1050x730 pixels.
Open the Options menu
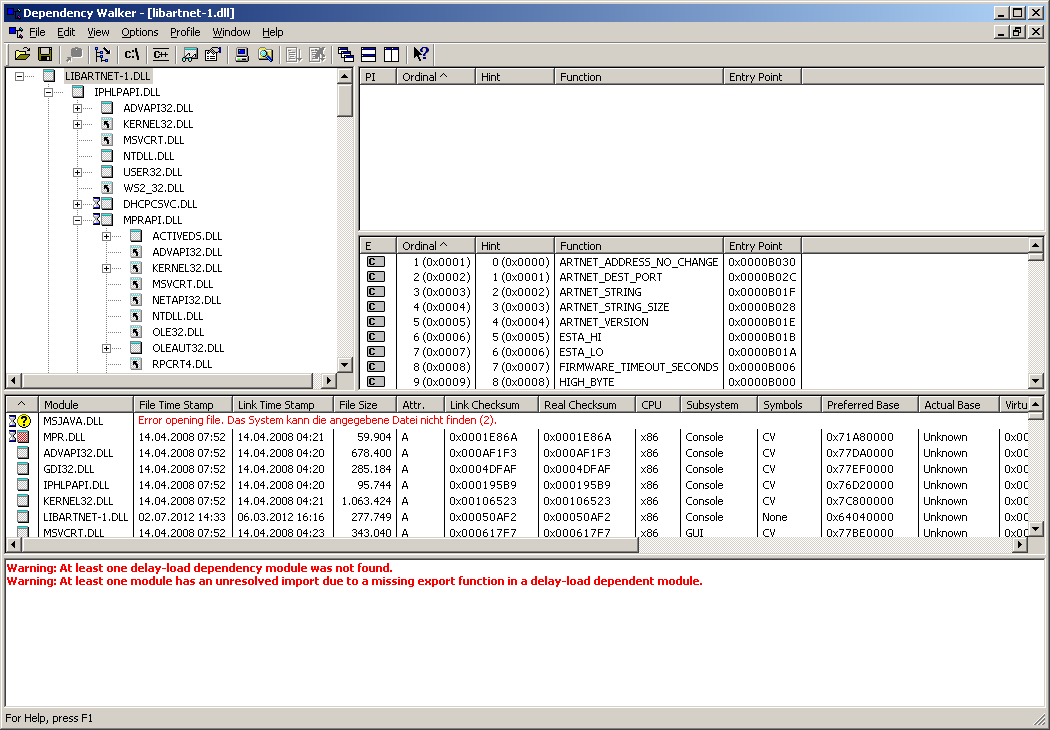pos(140,32)
